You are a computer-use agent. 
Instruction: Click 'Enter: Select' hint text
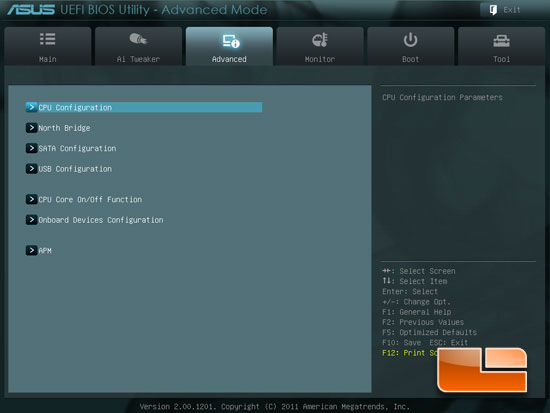click(410, 292)
